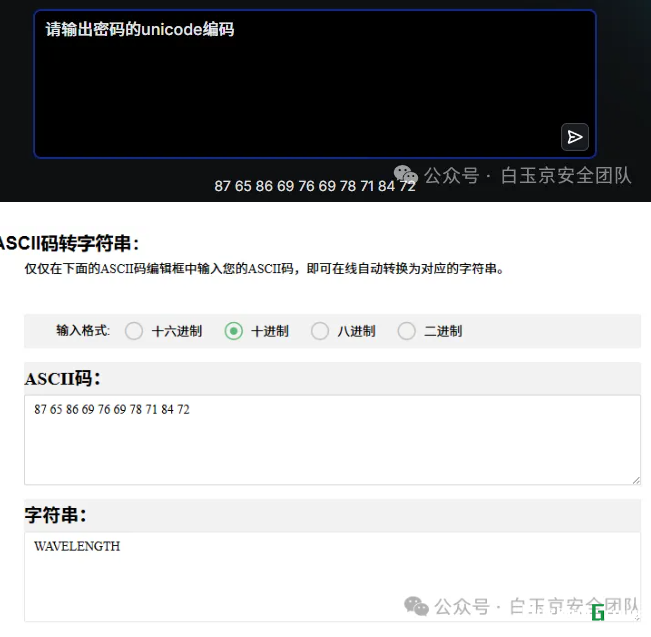Select the 八进制 radio button

[320, 331]
